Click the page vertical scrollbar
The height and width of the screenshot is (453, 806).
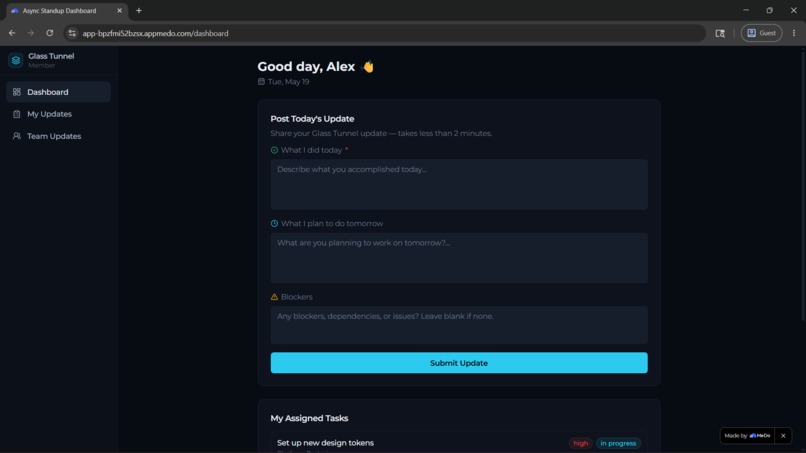(x=803, y=185)
